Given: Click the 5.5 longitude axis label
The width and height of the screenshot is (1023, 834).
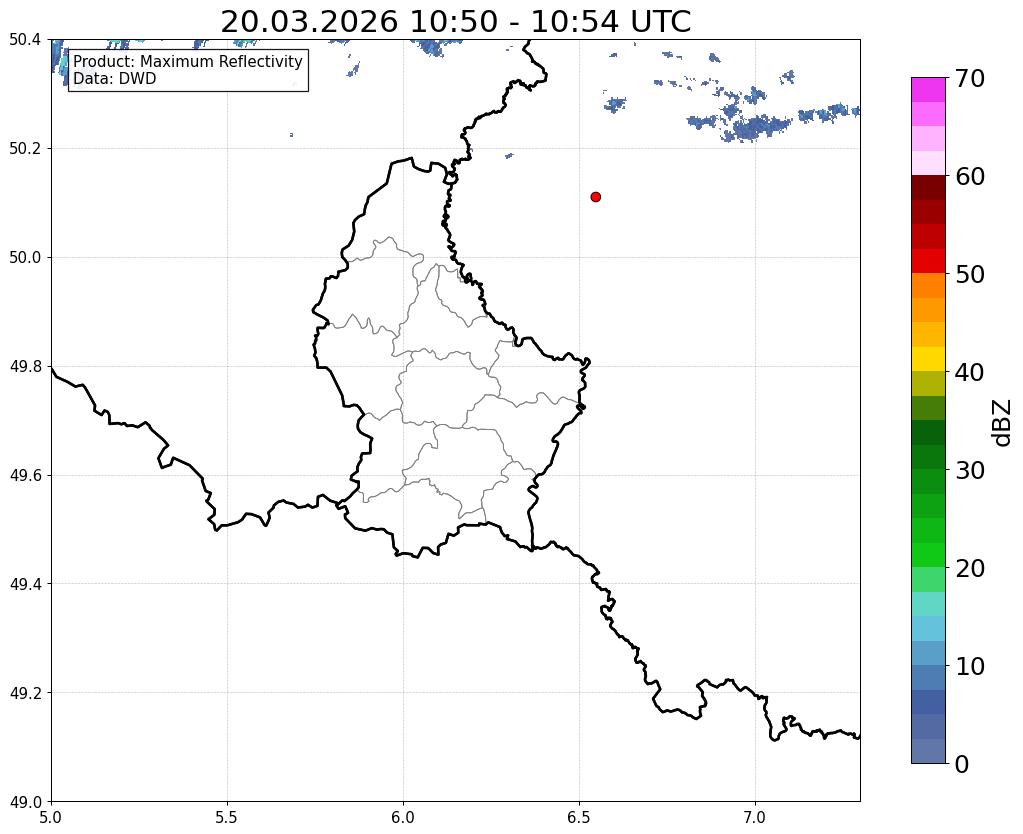Looking at the screenshot, I should pyautogui.click(x=227, y=818).
